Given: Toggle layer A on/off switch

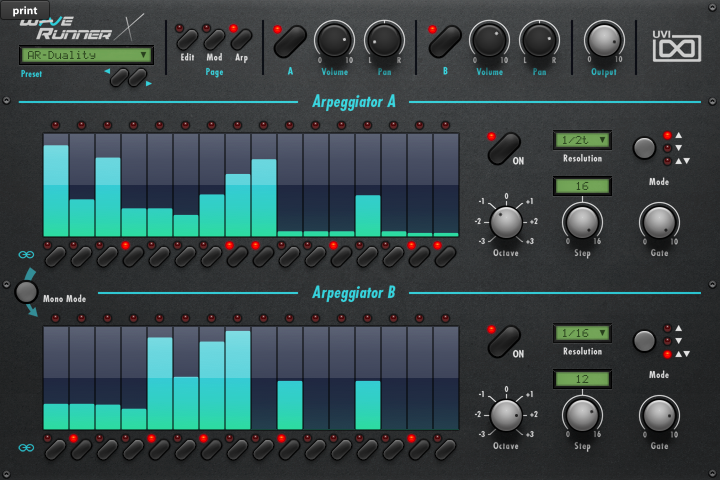Looking at the screenshot, I should click(x=290, y=42).
